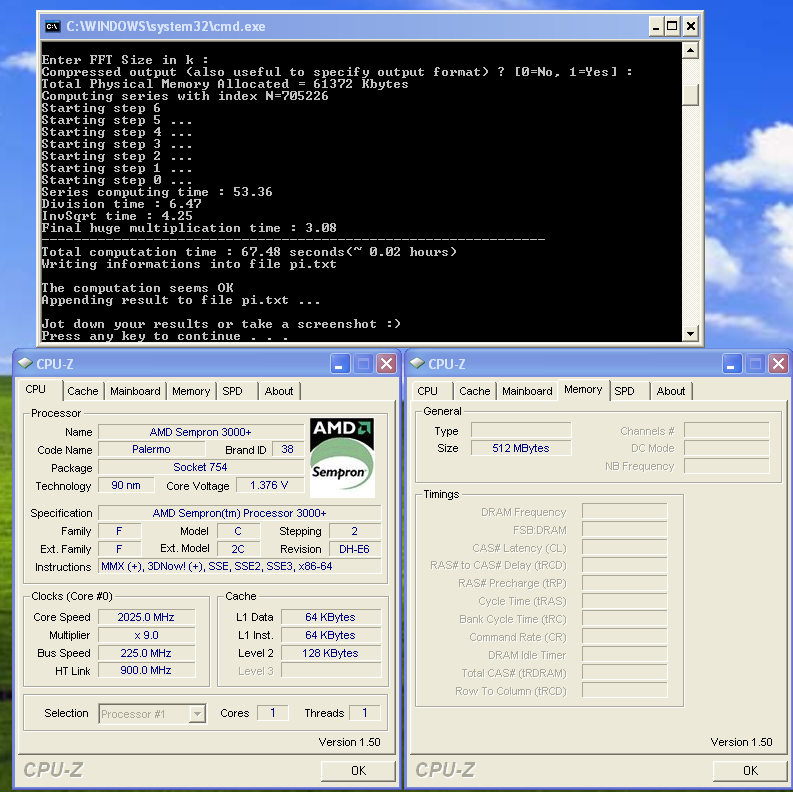Click the left CPU-Z title bar text

(x=55, y=364)
